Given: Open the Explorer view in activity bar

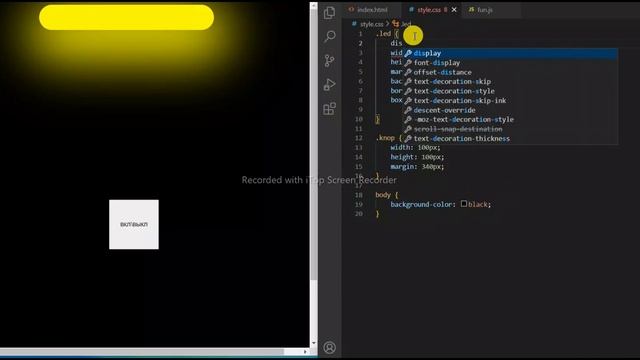Looking at the screenshot, I should click(x=329, y=13).
